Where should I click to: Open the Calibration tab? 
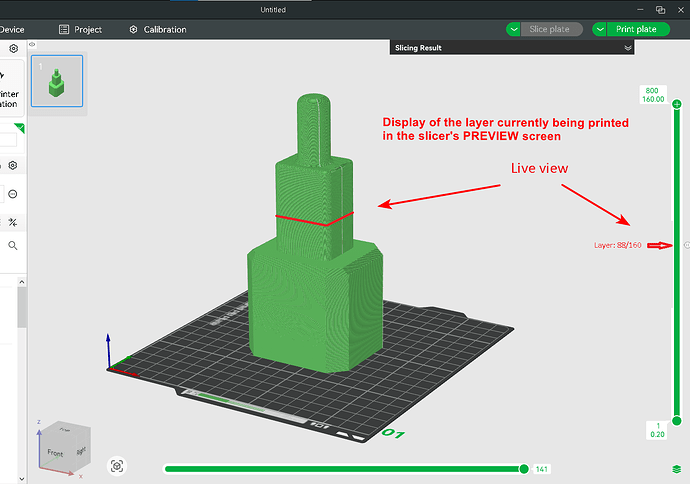coord(158,29)
